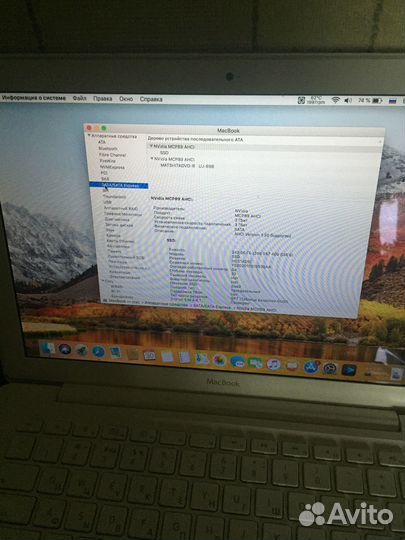This screenshot has width=405, height=540.
Task: Open iTunes from the Dock
Action: pos(273,364)
